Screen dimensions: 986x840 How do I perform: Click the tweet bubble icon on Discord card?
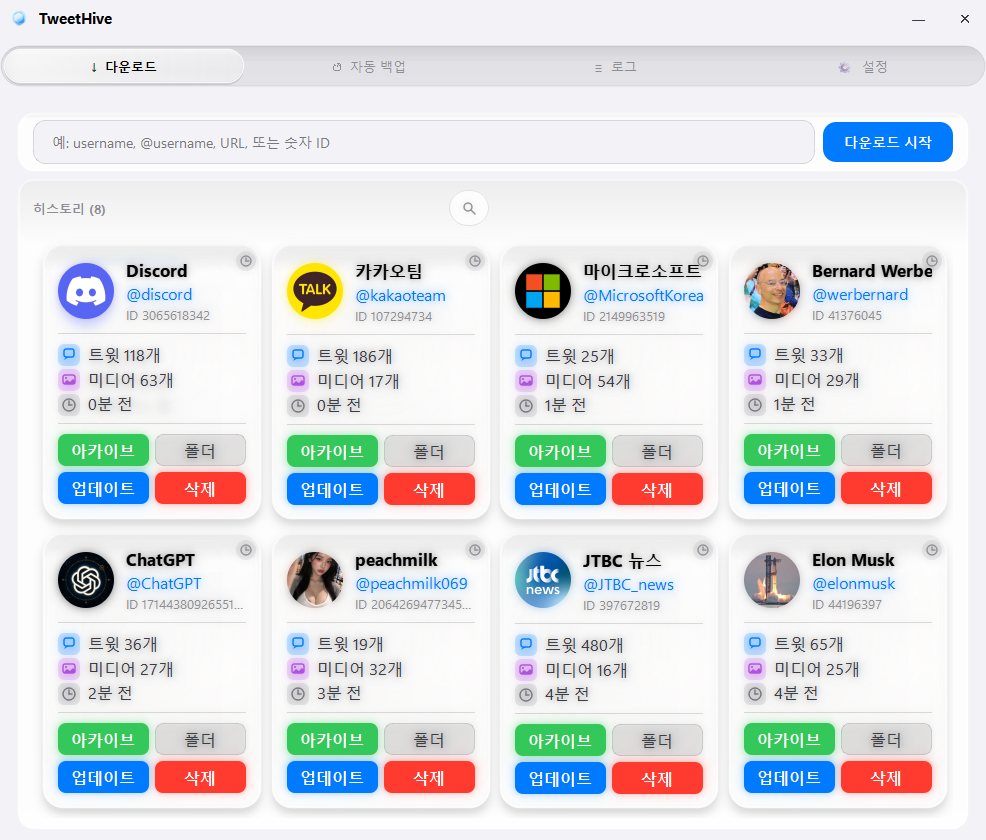69,355
